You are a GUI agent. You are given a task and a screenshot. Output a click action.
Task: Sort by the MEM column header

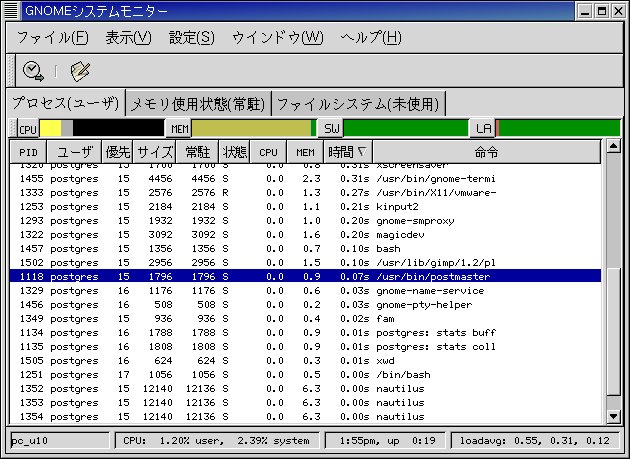point(305,152)
